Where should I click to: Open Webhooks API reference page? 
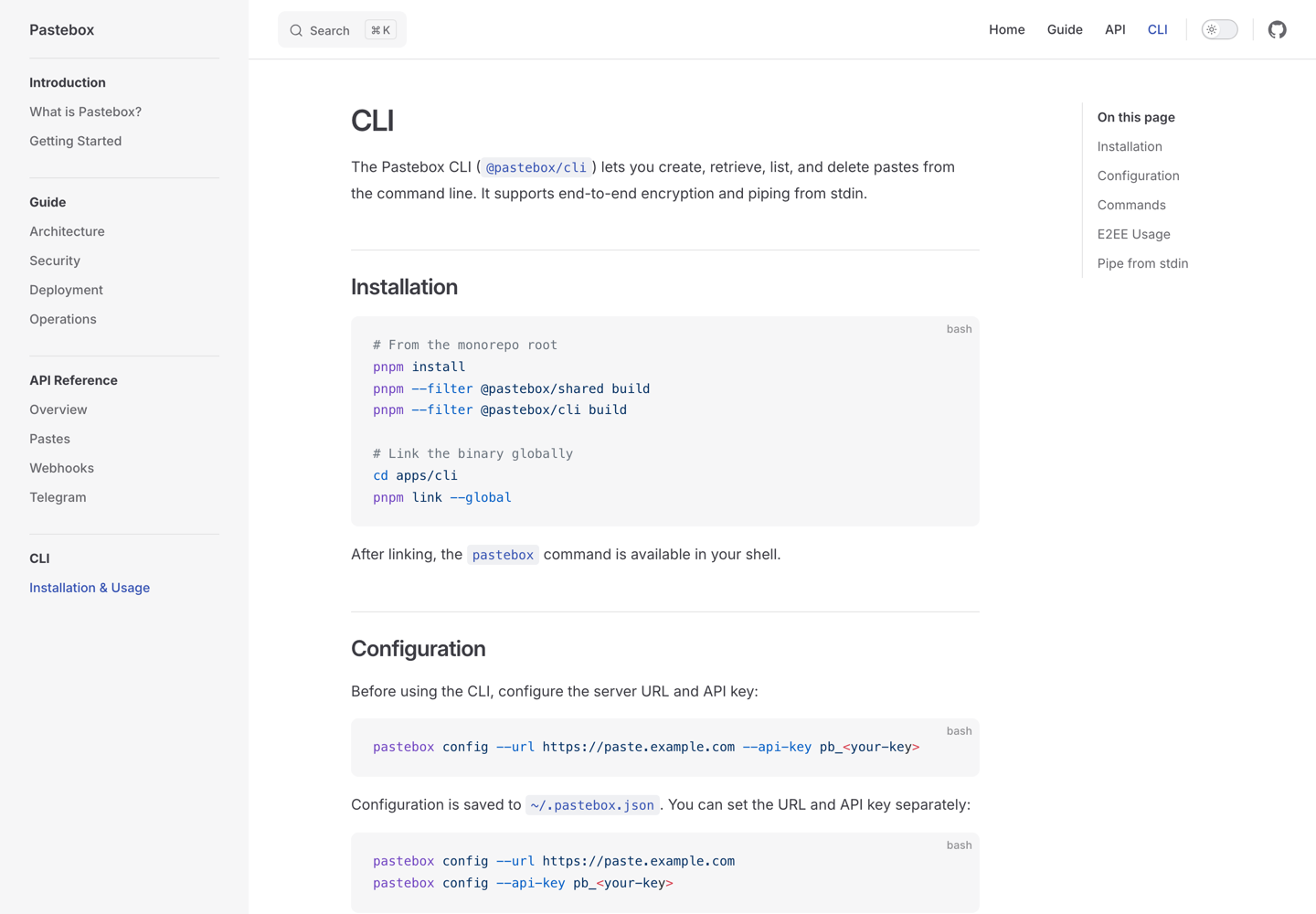pyautogui.click(x=61, y=468)
